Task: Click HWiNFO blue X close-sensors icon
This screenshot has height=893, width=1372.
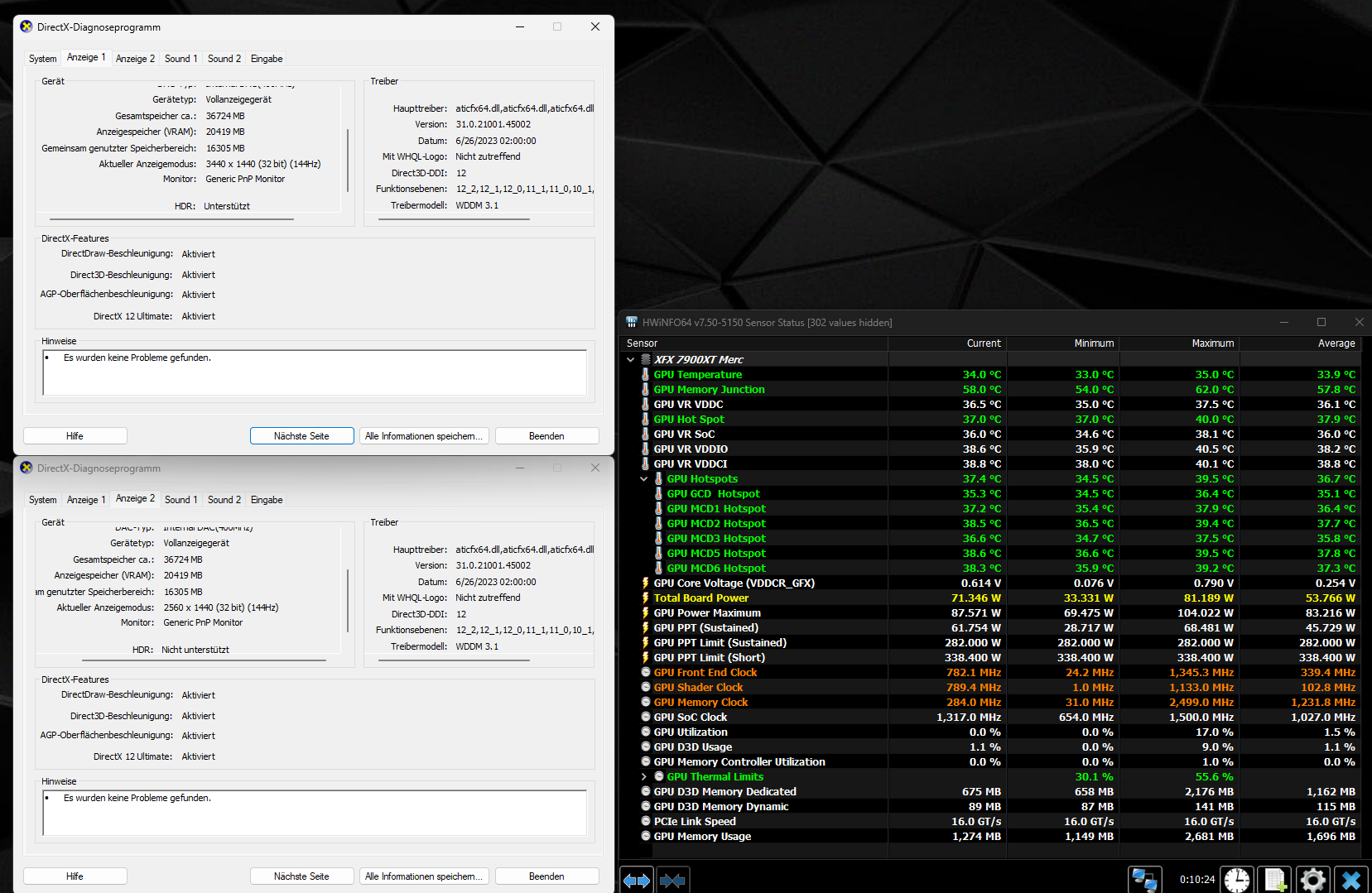Action: [1351, 880]
